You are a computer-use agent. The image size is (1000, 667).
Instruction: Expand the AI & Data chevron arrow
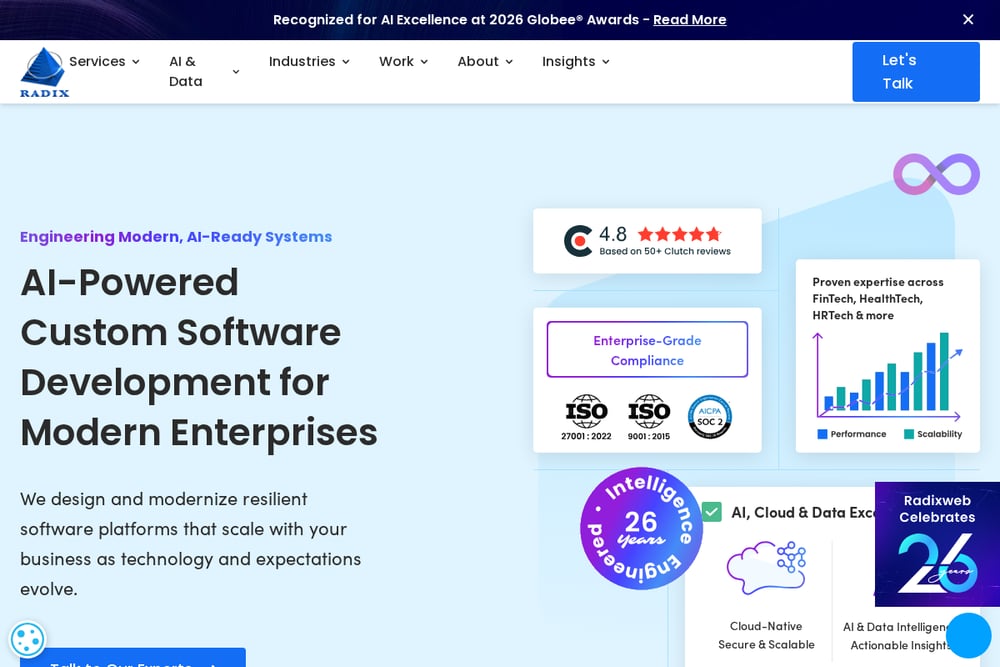(236, 71)
